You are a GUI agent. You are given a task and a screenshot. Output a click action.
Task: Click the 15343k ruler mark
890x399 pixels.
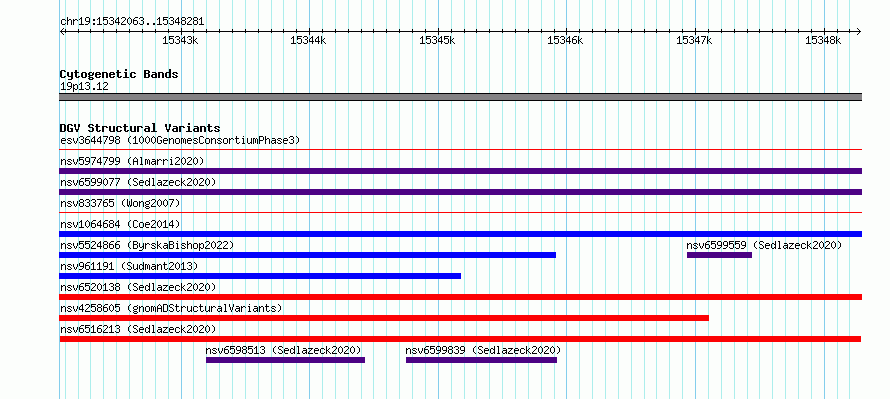click(180, 40)
